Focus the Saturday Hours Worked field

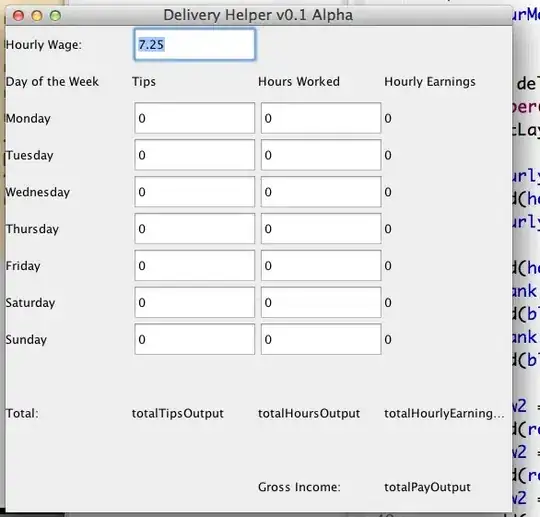pos(321,302)
